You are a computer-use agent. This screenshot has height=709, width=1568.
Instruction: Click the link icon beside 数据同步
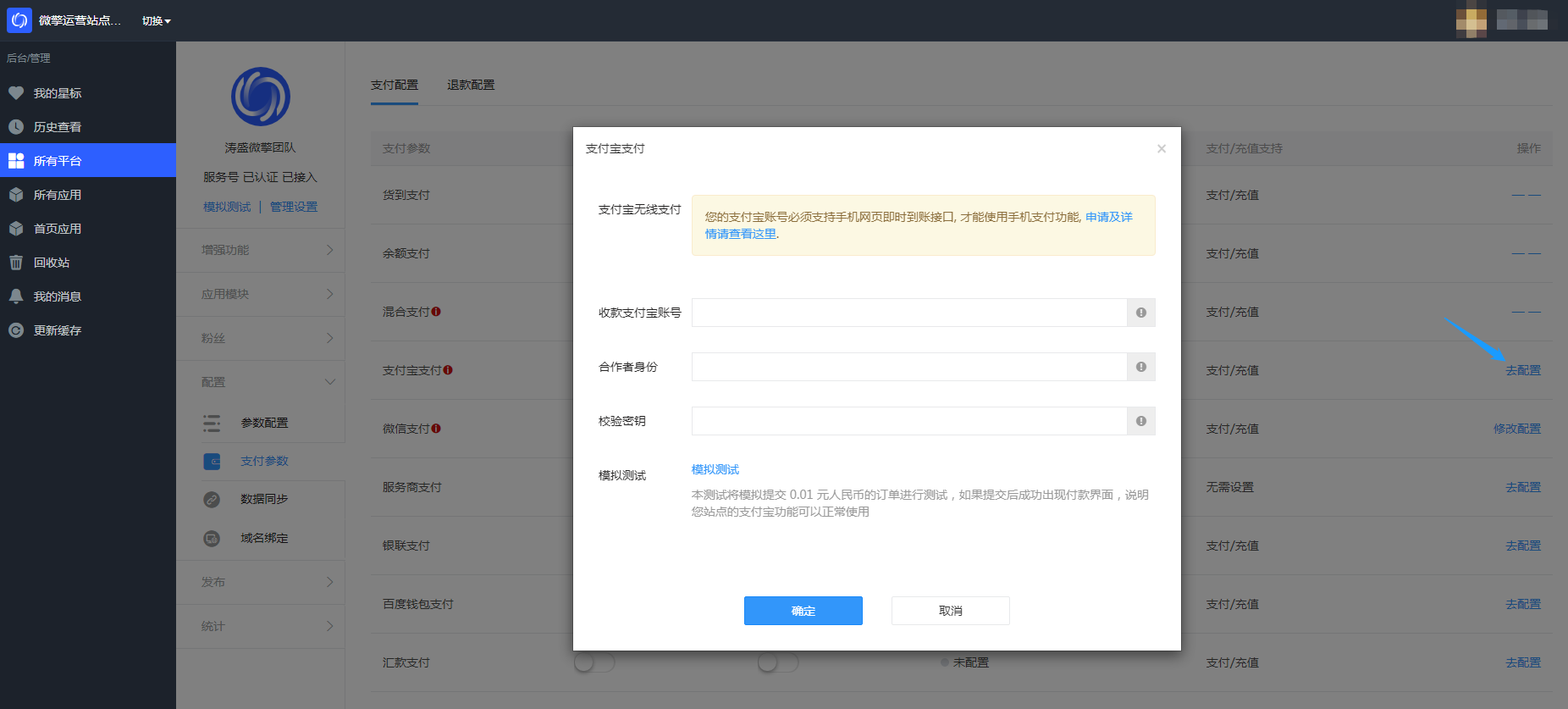click(212, 500)
